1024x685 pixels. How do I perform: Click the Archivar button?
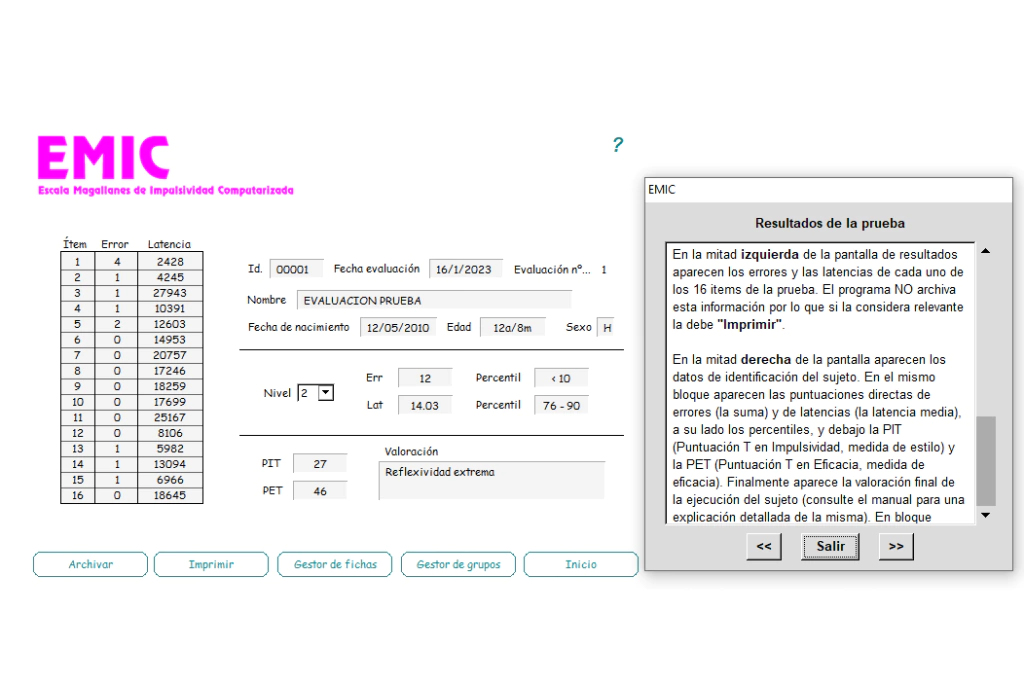click(x=90, y=565)
